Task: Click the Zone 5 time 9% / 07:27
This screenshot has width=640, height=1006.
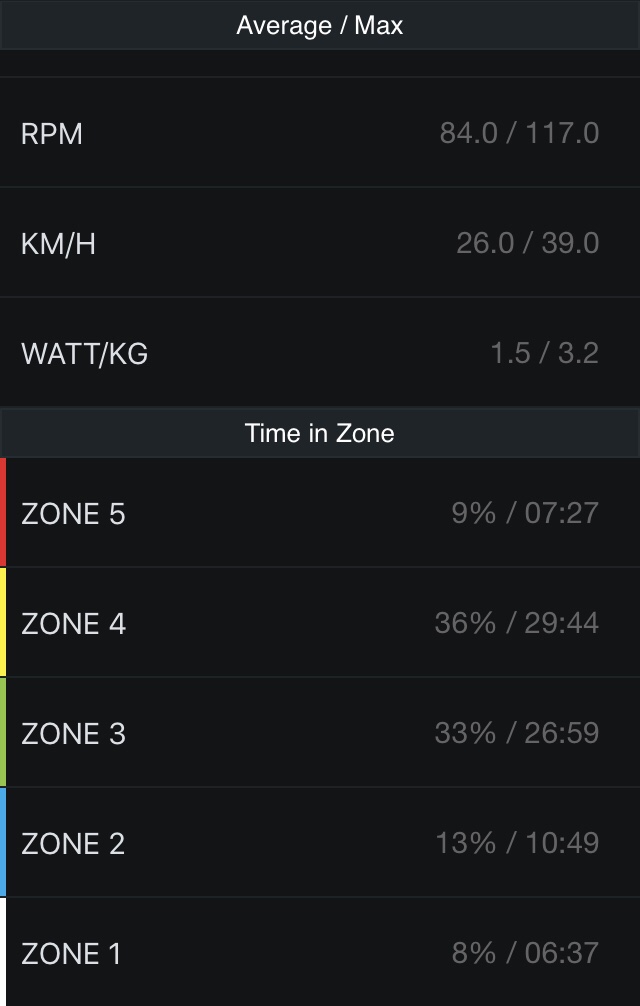Action: [x=525, y=513]
